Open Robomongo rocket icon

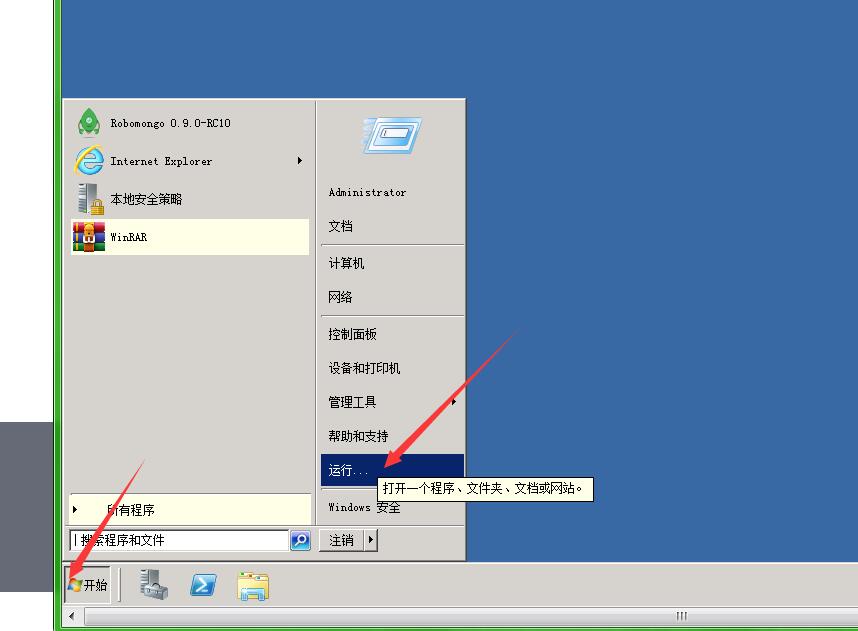(89, 123)
